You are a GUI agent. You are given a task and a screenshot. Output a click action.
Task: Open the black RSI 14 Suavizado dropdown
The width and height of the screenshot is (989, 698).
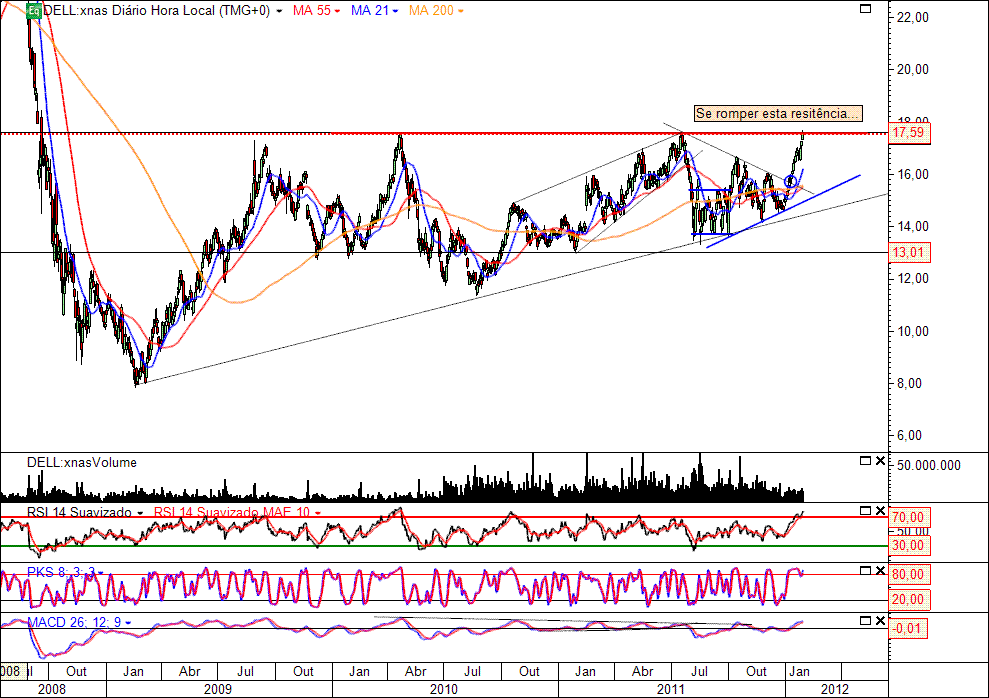tap(140, 513)
